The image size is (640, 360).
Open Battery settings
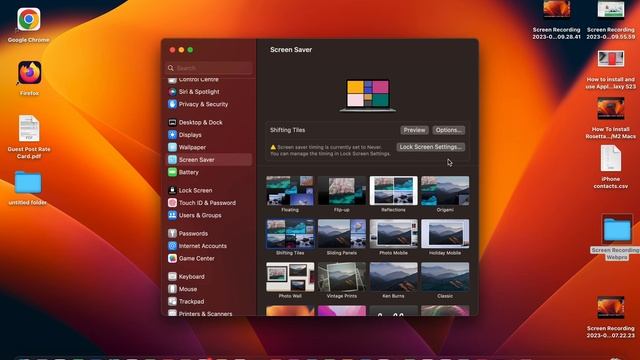(209, 172)
